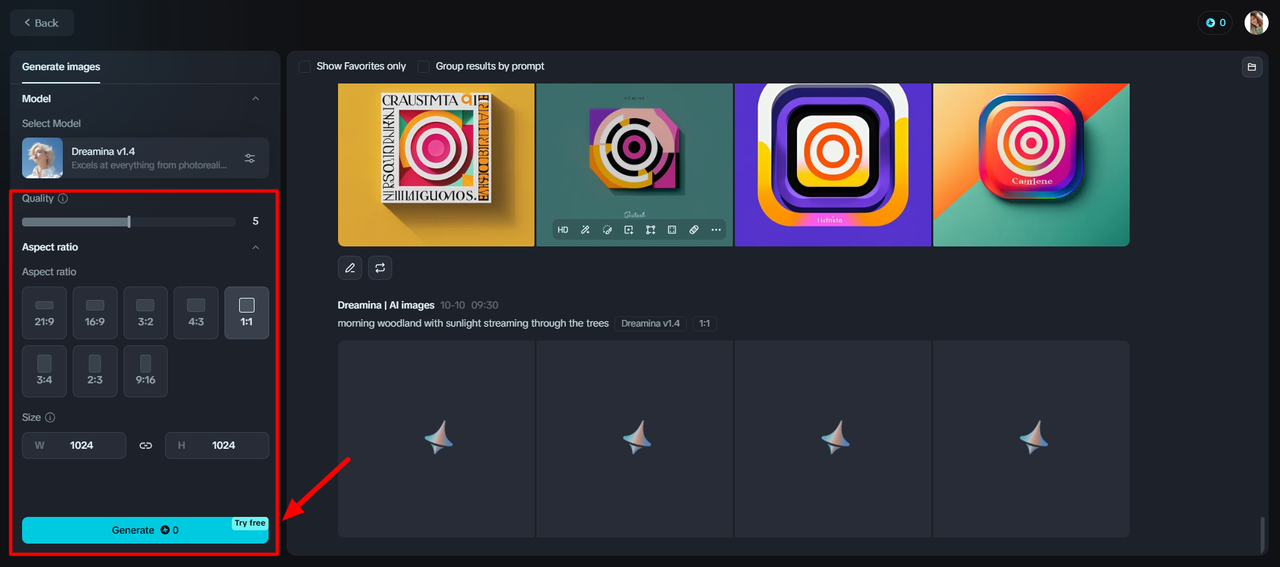Image resolution: width=1280 pixels, height=567 pixels.
Task: Select the Dreamina v1.4 model card
Action: pyautogui.click(x=145, y=158)
